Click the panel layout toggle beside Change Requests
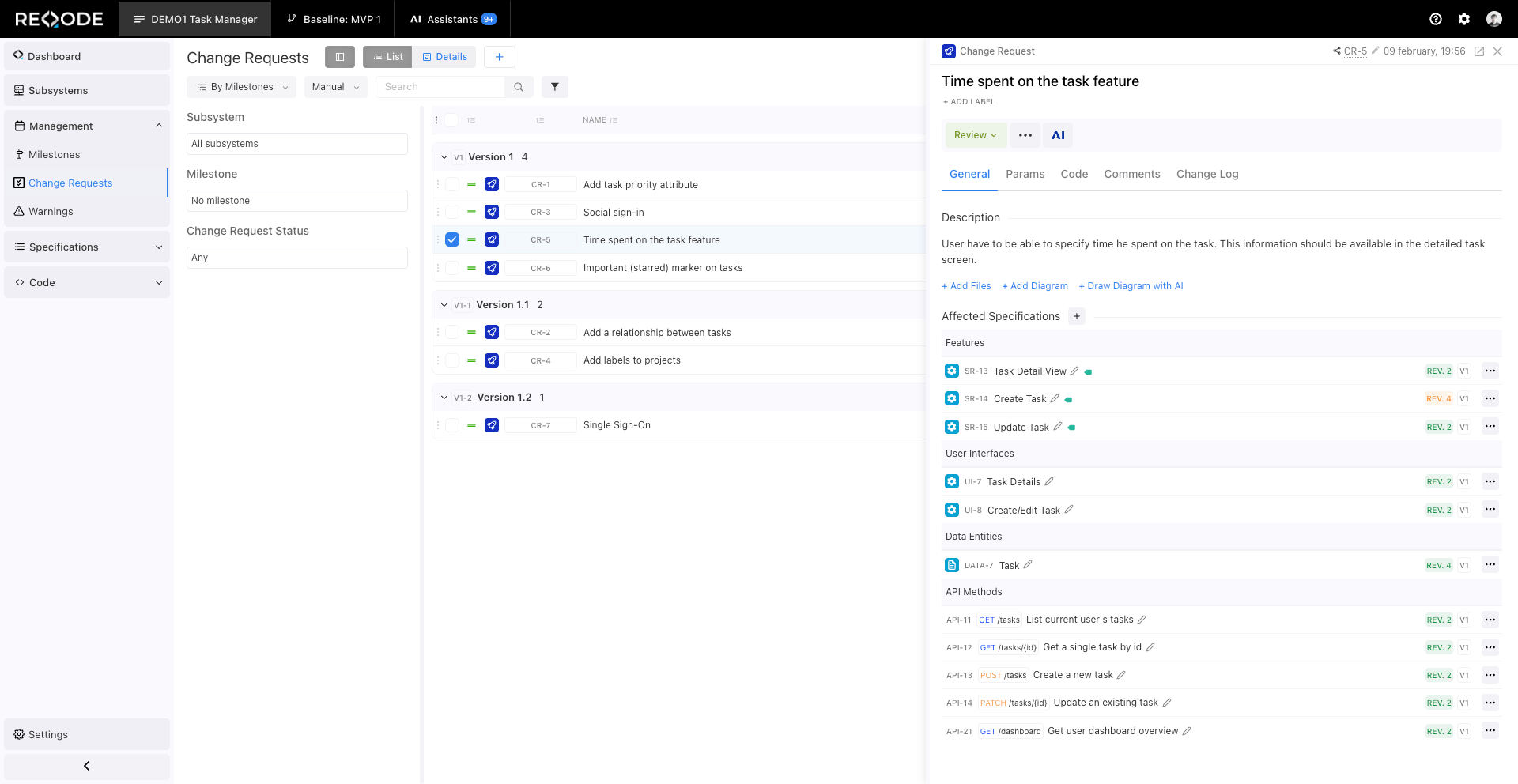 coord(340,57)
